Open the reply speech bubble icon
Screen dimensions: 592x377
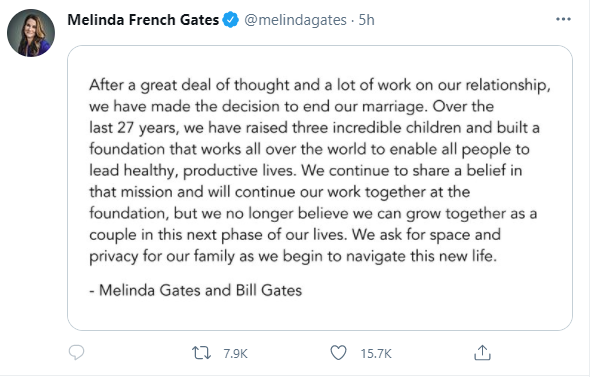tap(76, 353)
